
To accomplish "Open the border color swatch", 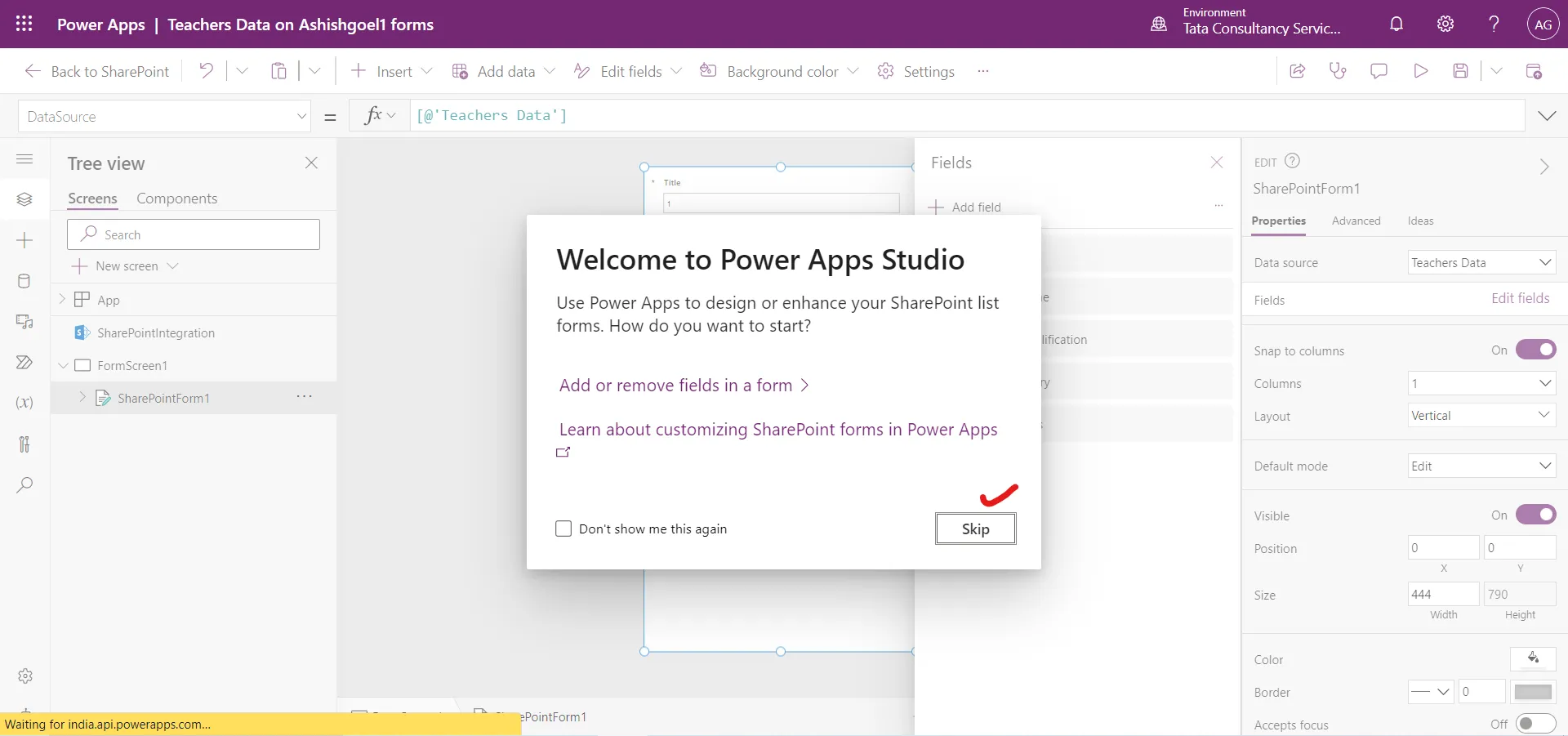I will pyautogui.click(x=1533, y=692).
